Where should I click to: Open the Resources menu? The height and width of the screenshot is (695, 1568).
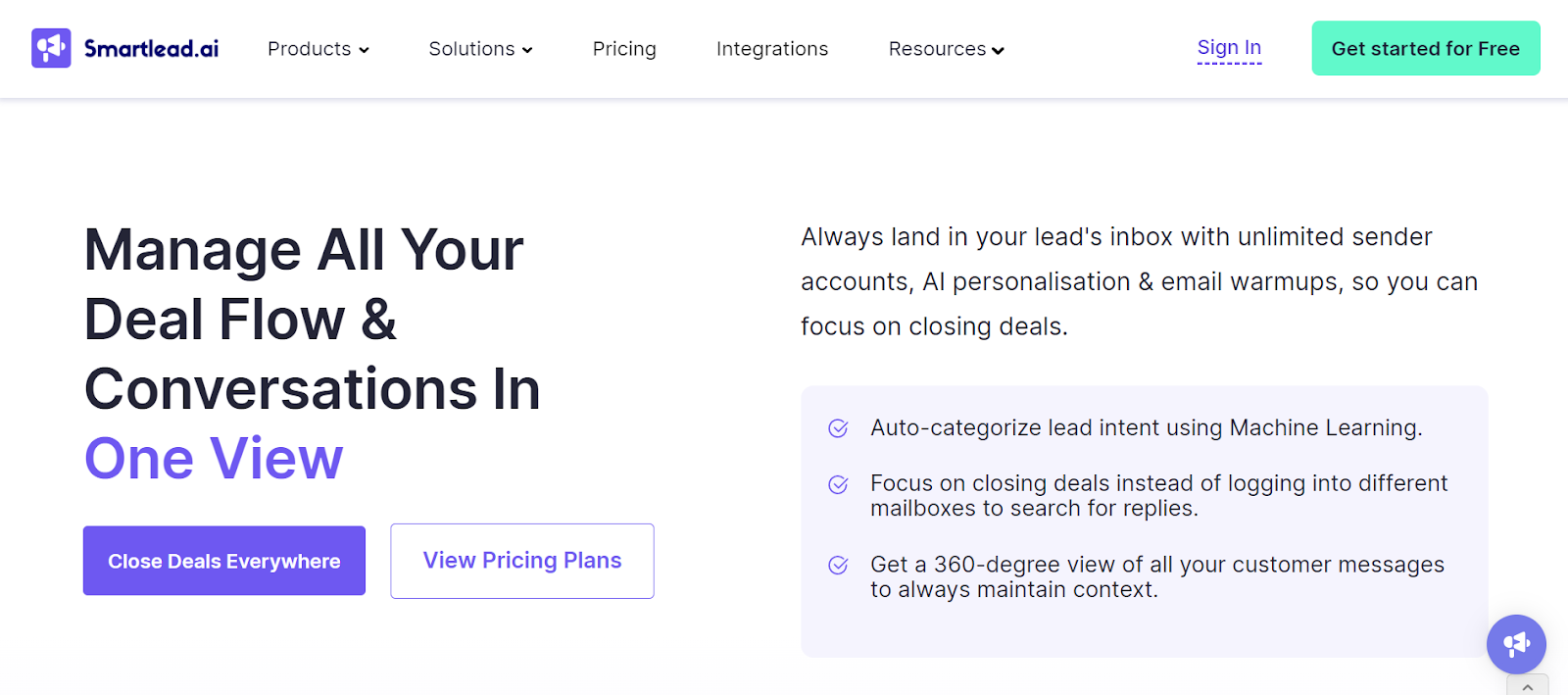936,48
